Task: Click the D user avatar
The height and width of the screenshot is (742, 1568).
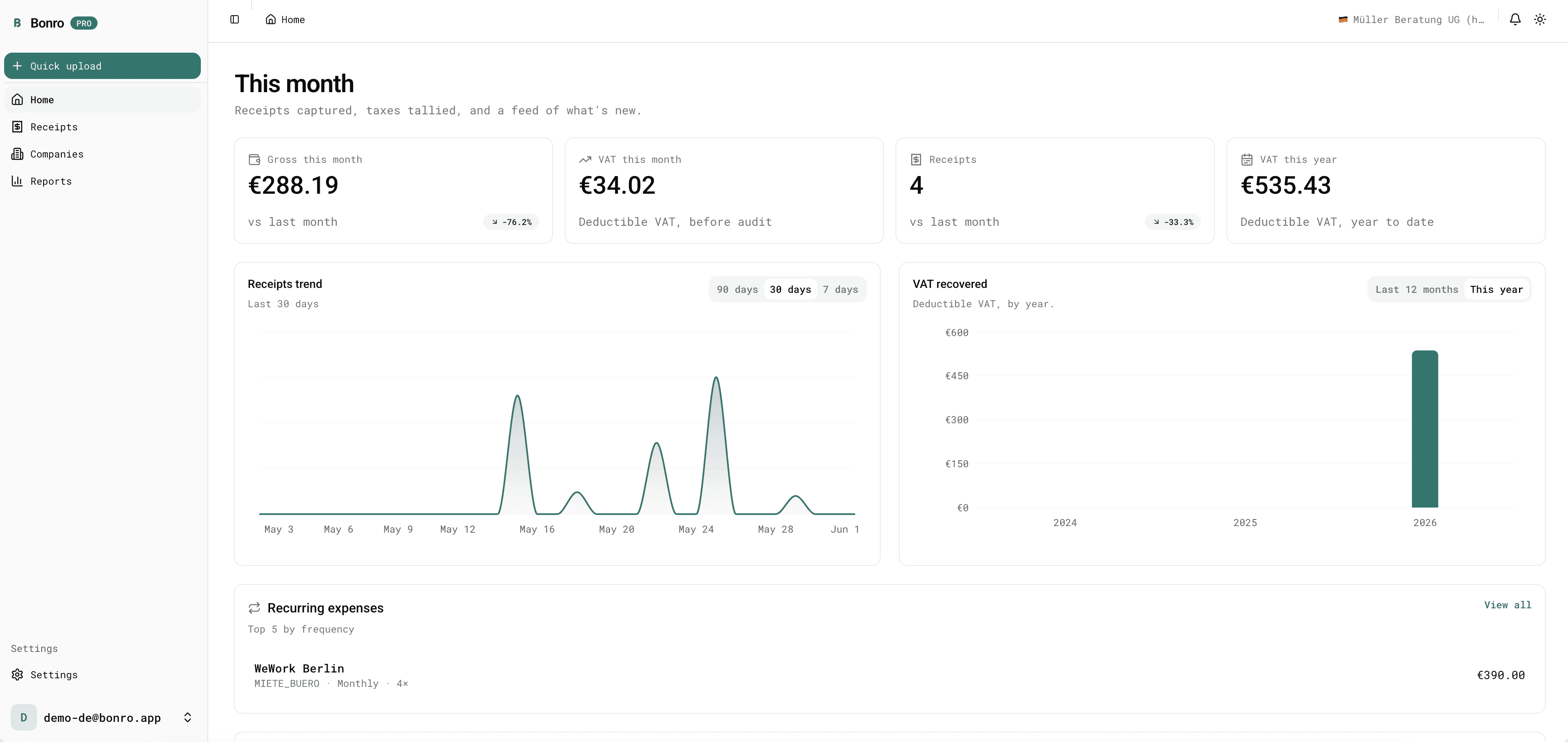Action: coord(24,718)
